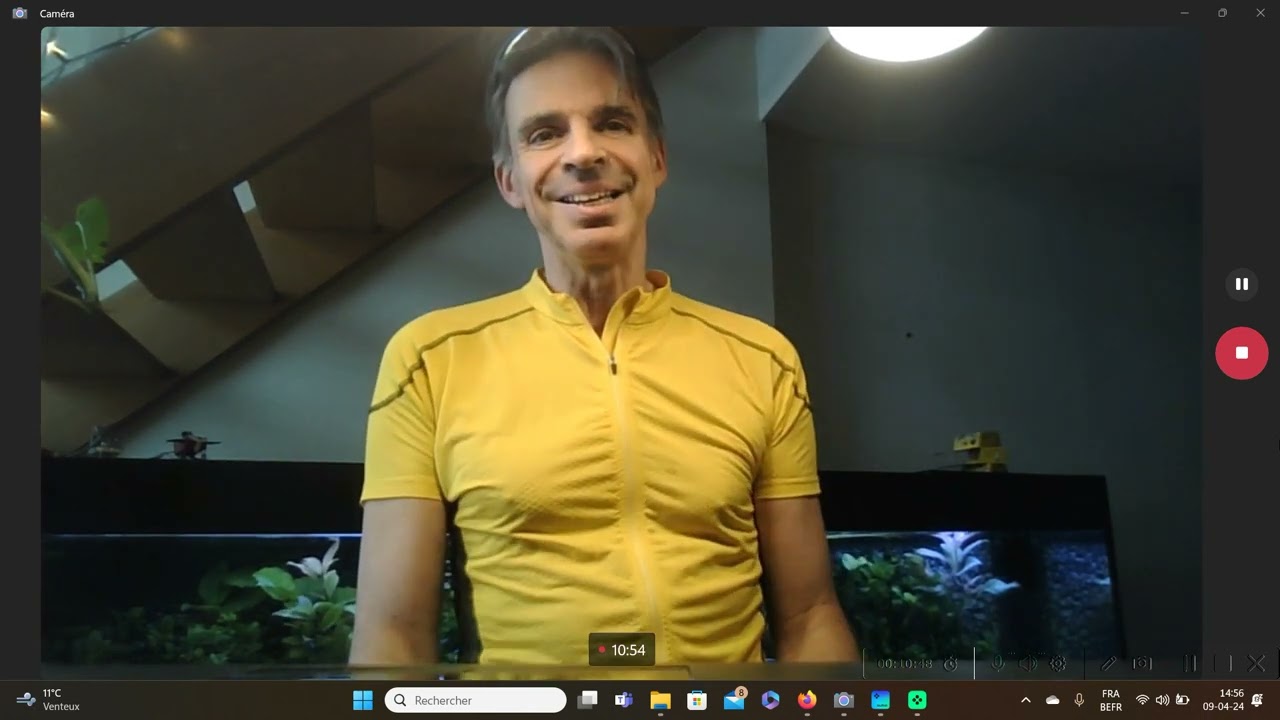The width and height of the screenshot is (1280, 720).
Task: Open the weather widget showing 11°C Venteux
Action: [48, 699]
